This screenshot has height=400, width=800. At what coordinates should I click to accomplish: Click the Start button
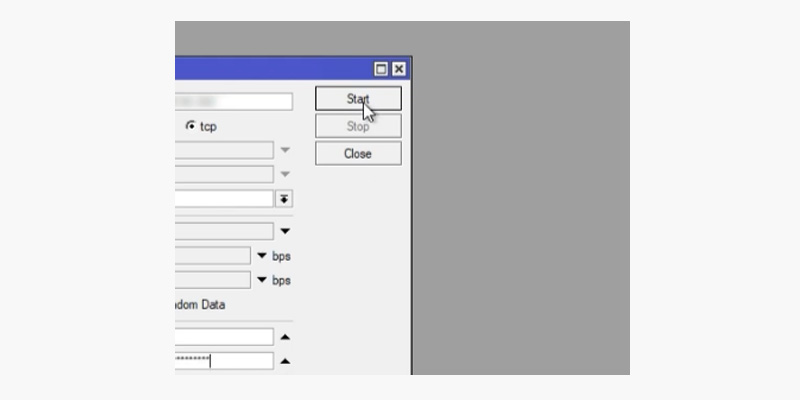(x=358, y=98)
